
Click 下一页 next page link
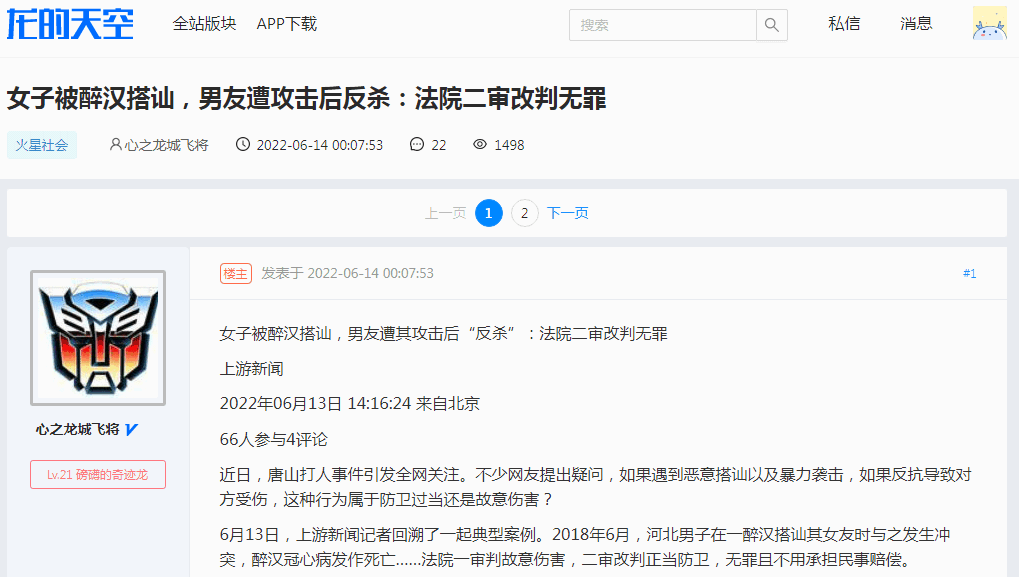tap(567, 213)
